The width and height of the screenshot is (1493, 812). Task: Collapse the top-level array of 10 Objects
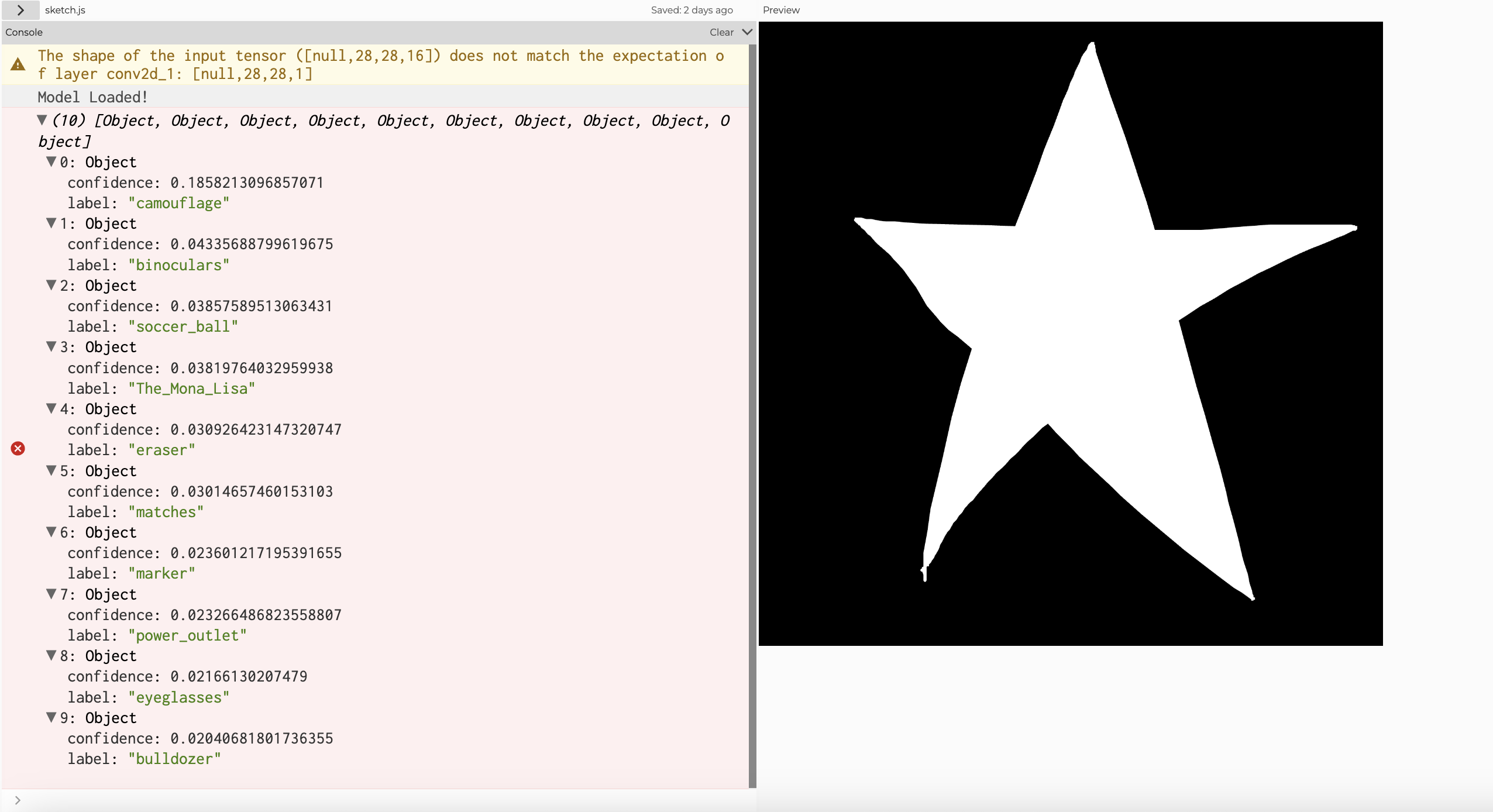coord(42,121)
